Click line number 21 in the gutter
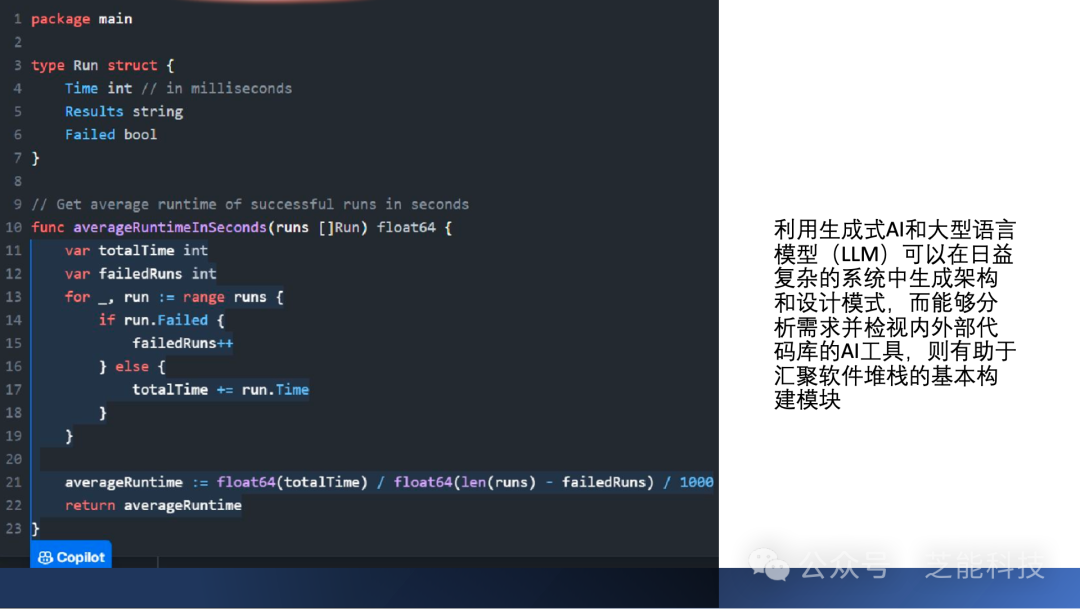 [14, 482]
